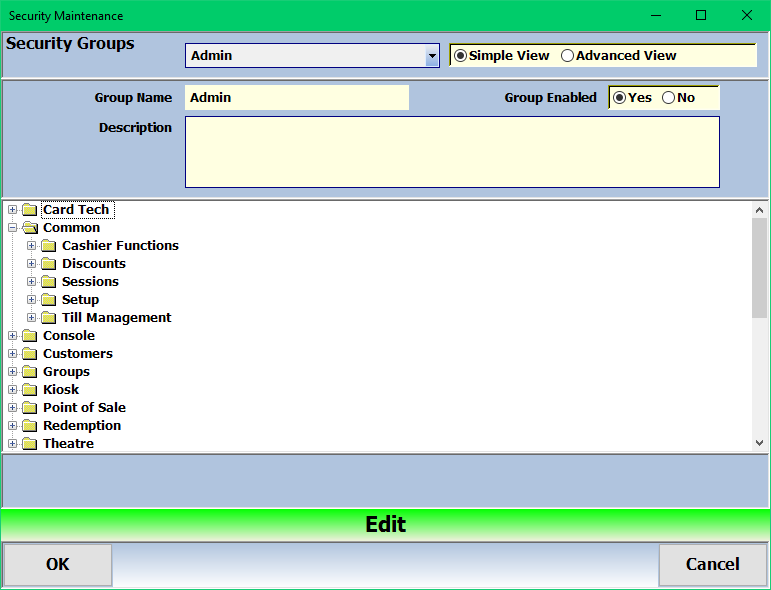771x590 pixels.
Task: Click the Card Tech folder icon
Action: (29, 210)
